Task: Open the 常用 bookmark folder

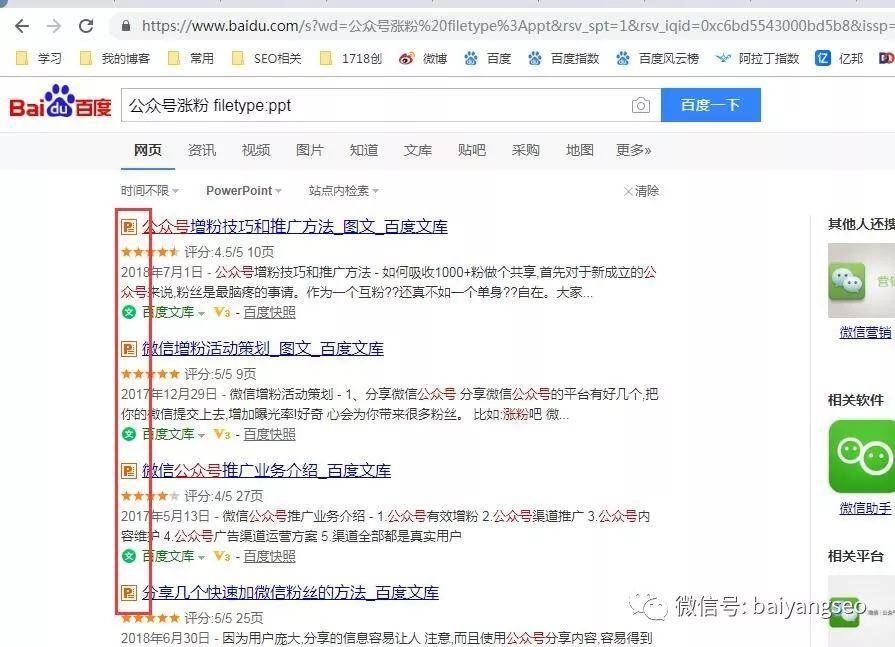Action: click(x=191, y=58)
